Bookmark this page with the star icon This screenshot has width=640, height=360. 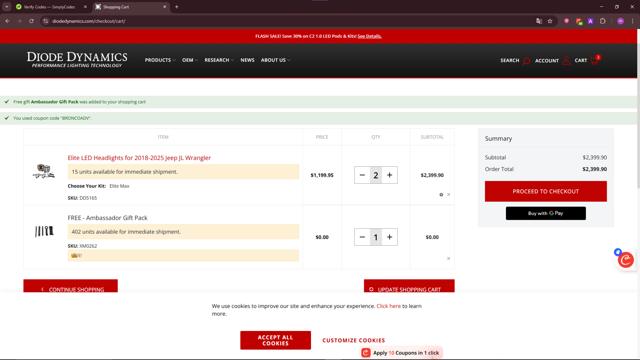(x=550, y=21)
